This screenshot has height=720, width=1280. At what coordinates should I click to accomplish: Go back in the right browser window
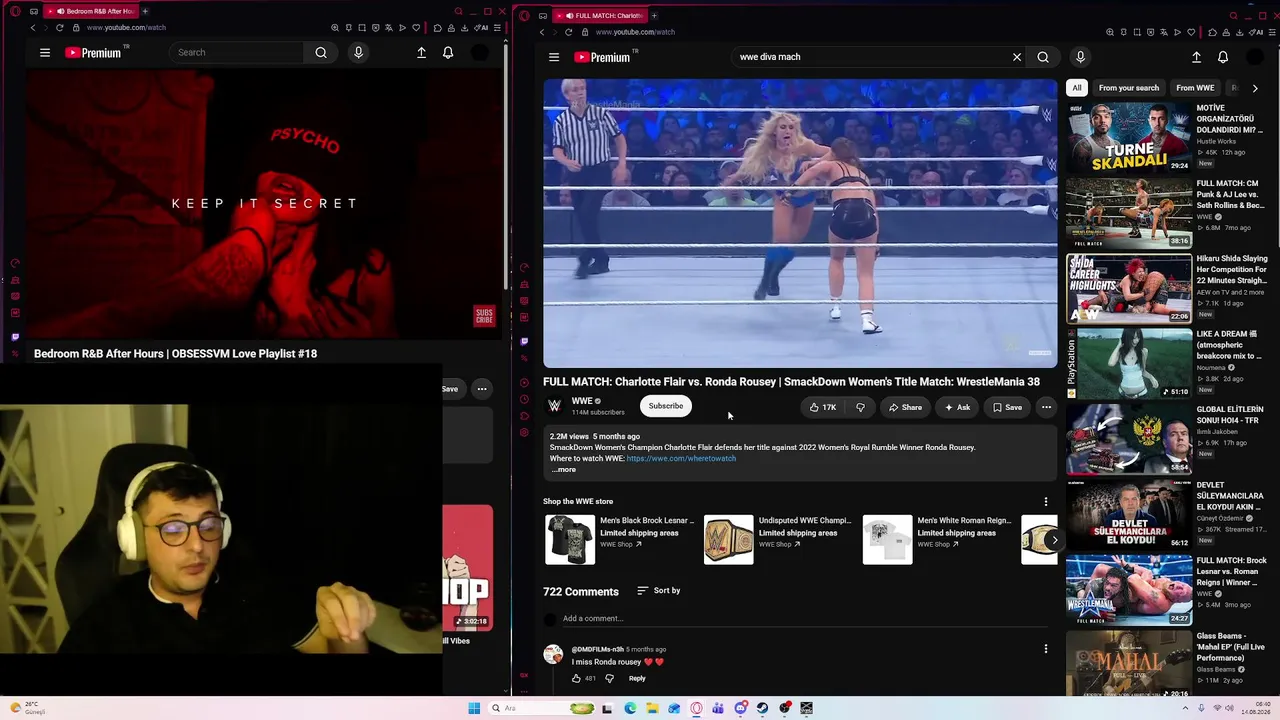[x=542, y=32]
